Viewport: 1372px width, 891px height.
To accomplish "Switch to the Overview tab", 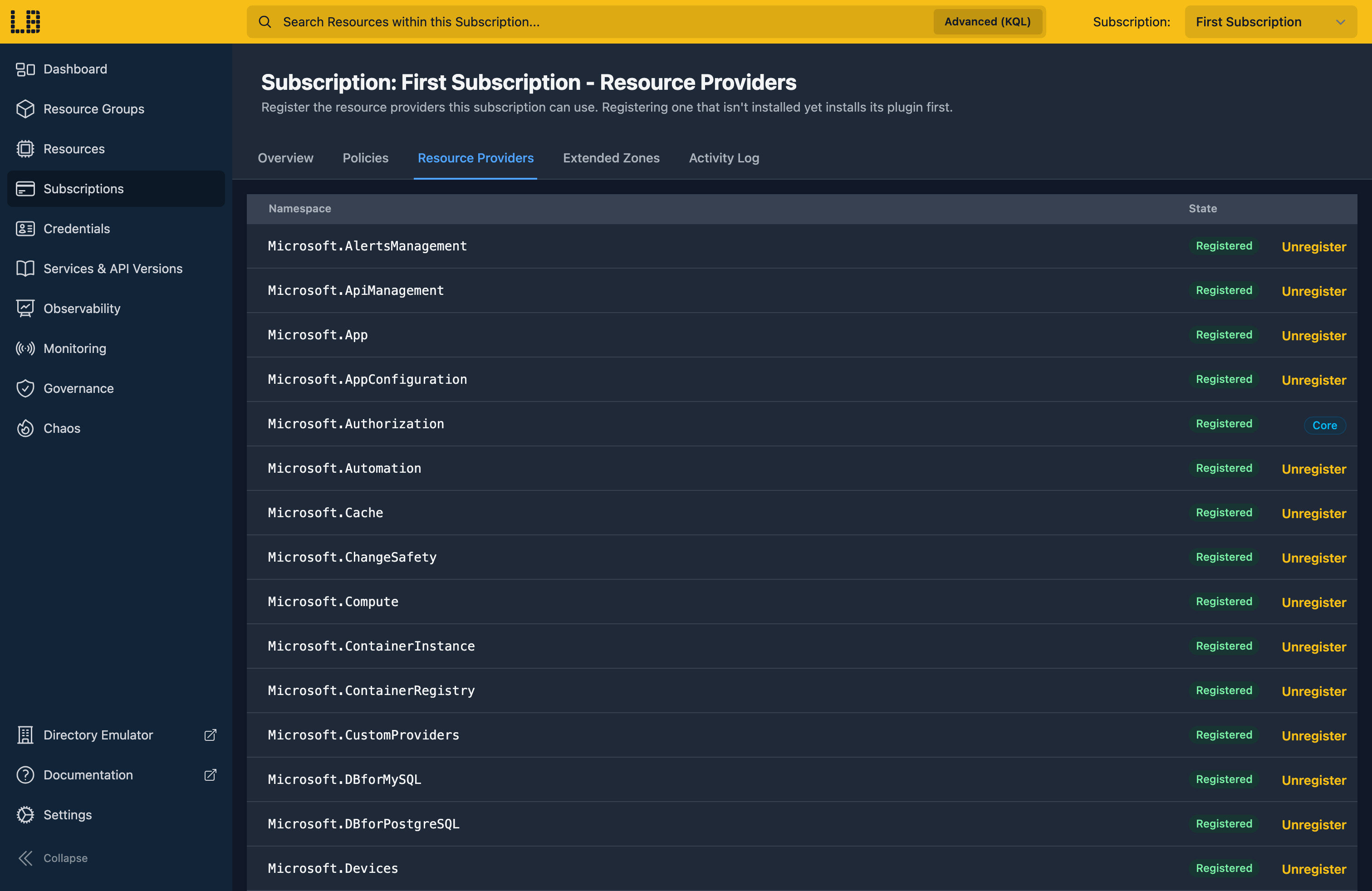I will tap(285, 158).
